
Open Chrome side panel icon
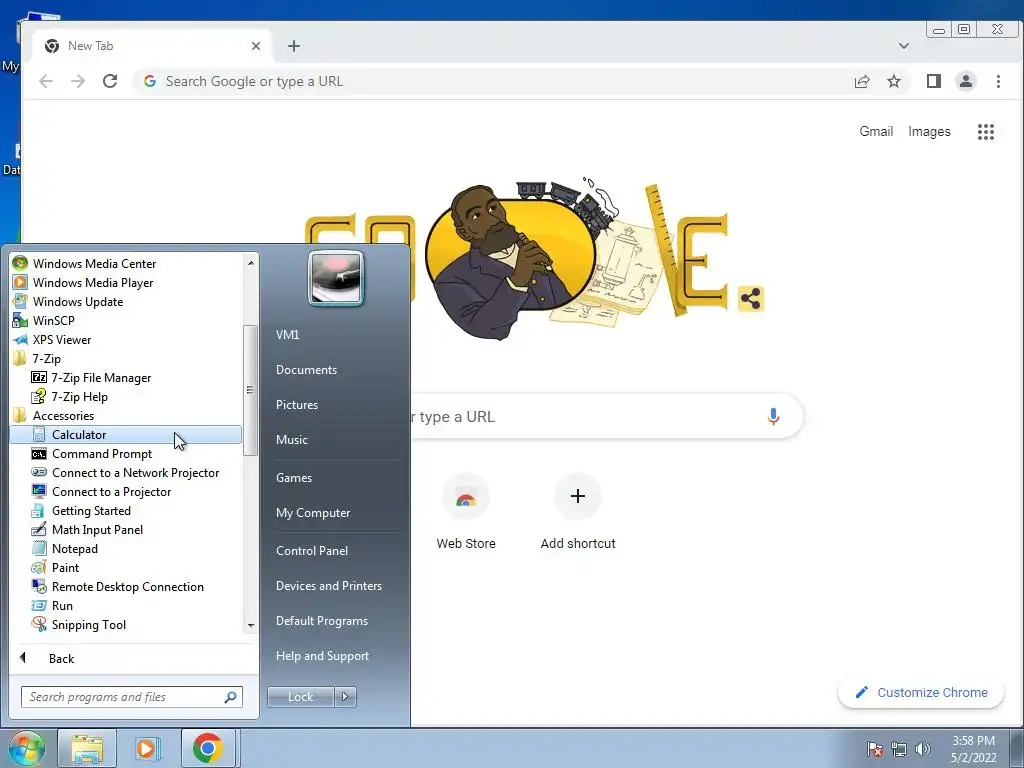[933, 81]
